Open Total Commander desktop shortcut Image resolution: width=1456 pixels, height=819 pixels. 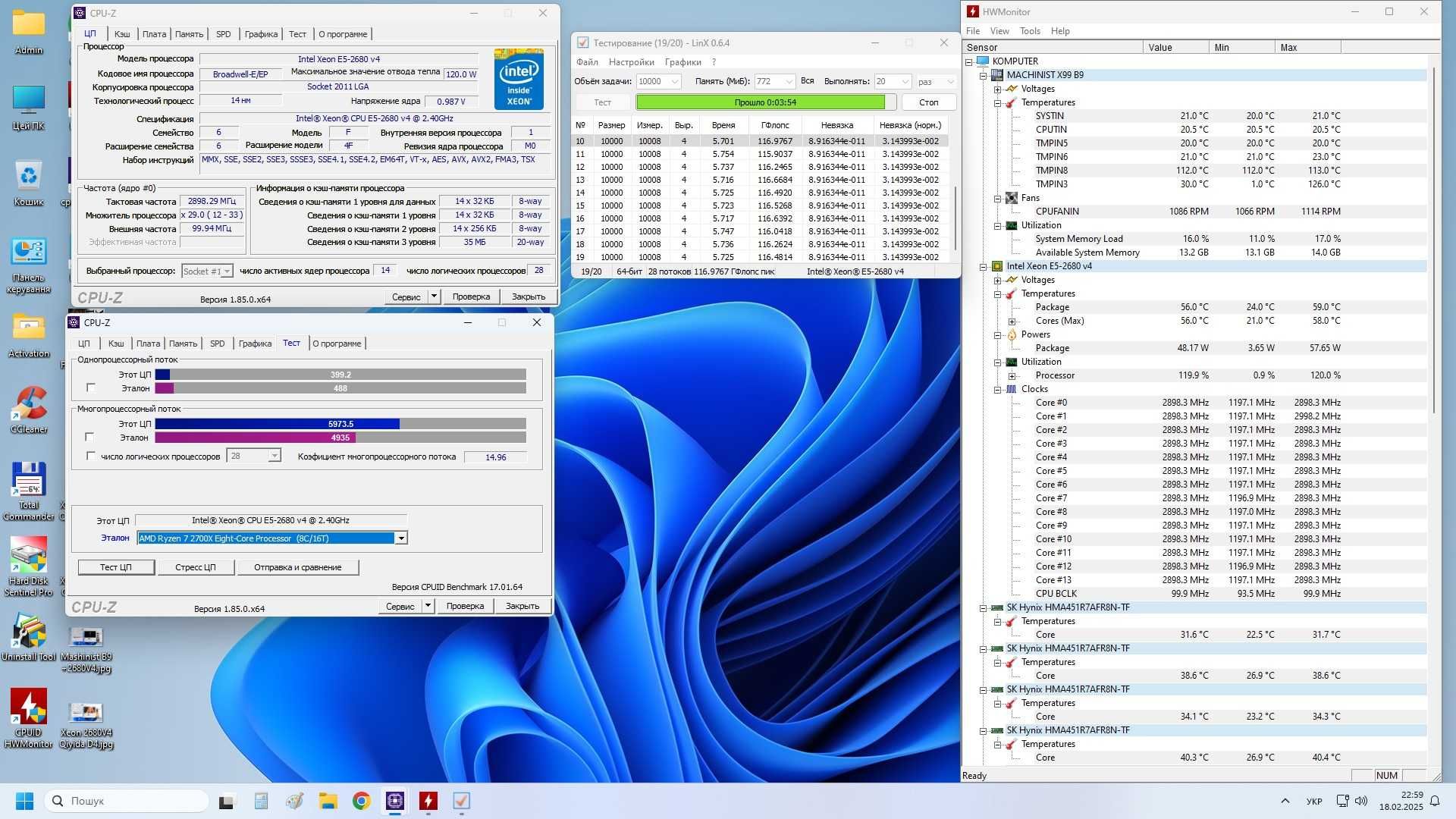coord(29,491)
